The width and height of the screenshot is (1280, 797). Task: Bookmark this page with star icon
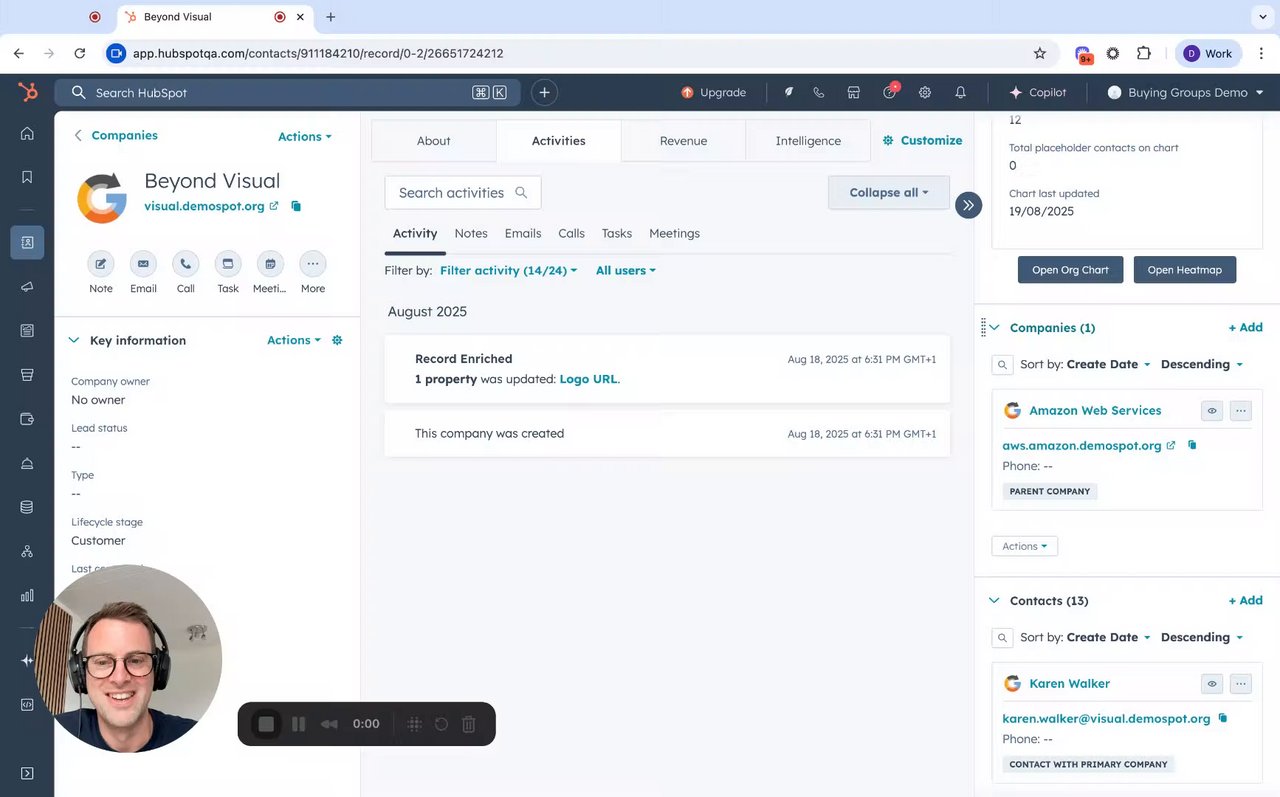[1039, 53]
